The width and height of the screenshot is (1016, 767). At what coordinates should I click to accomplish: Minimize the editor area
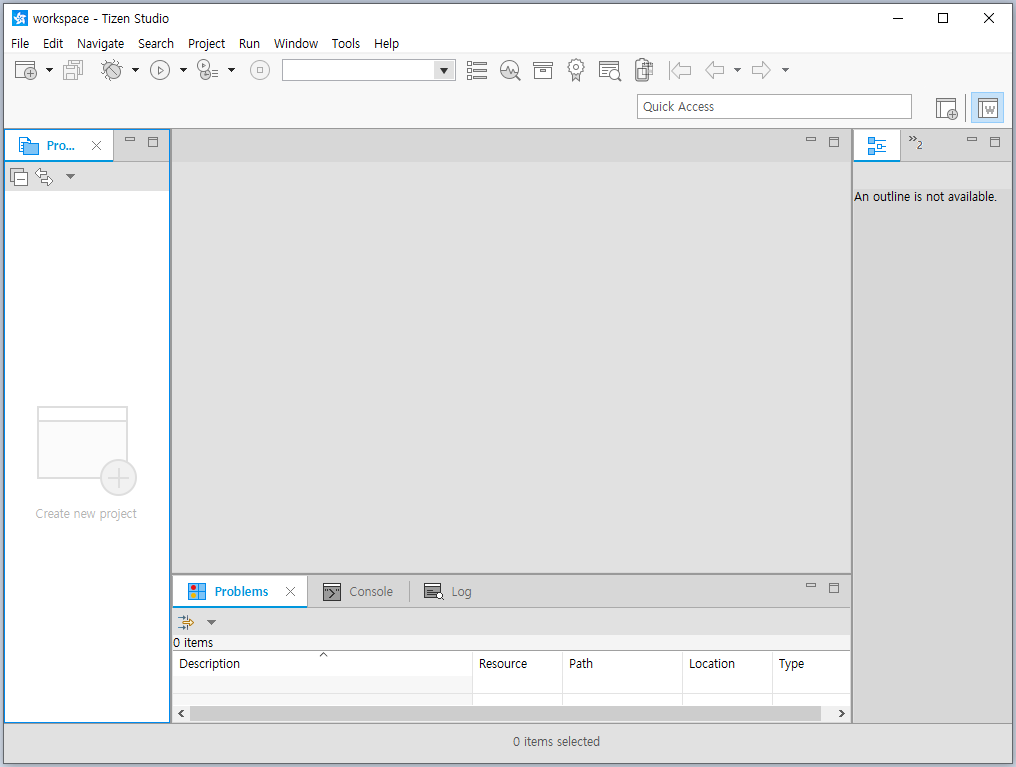point(811,139)
